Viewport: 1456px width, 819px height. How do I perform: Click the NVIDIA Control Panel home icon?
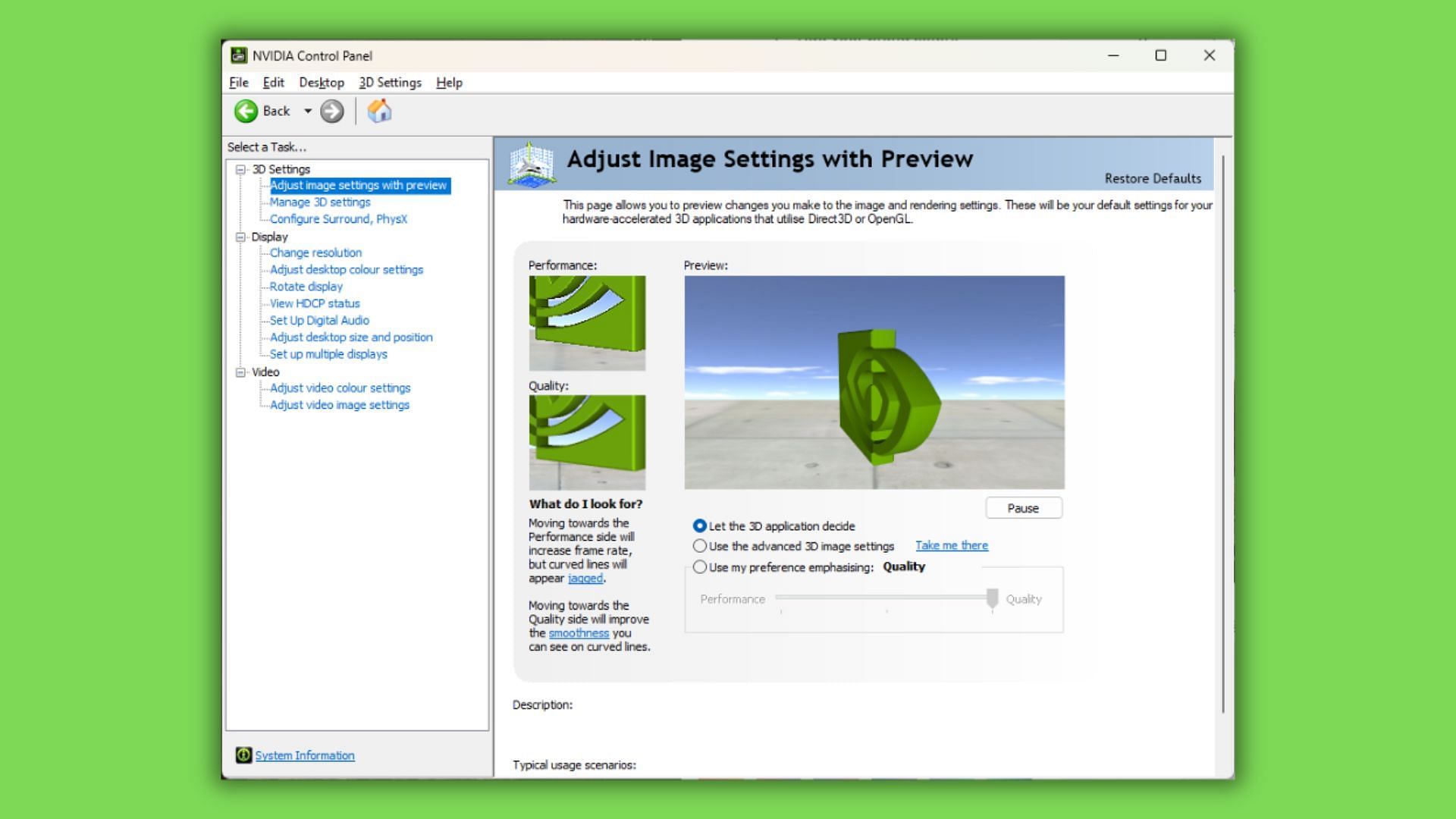click(380, 111)
